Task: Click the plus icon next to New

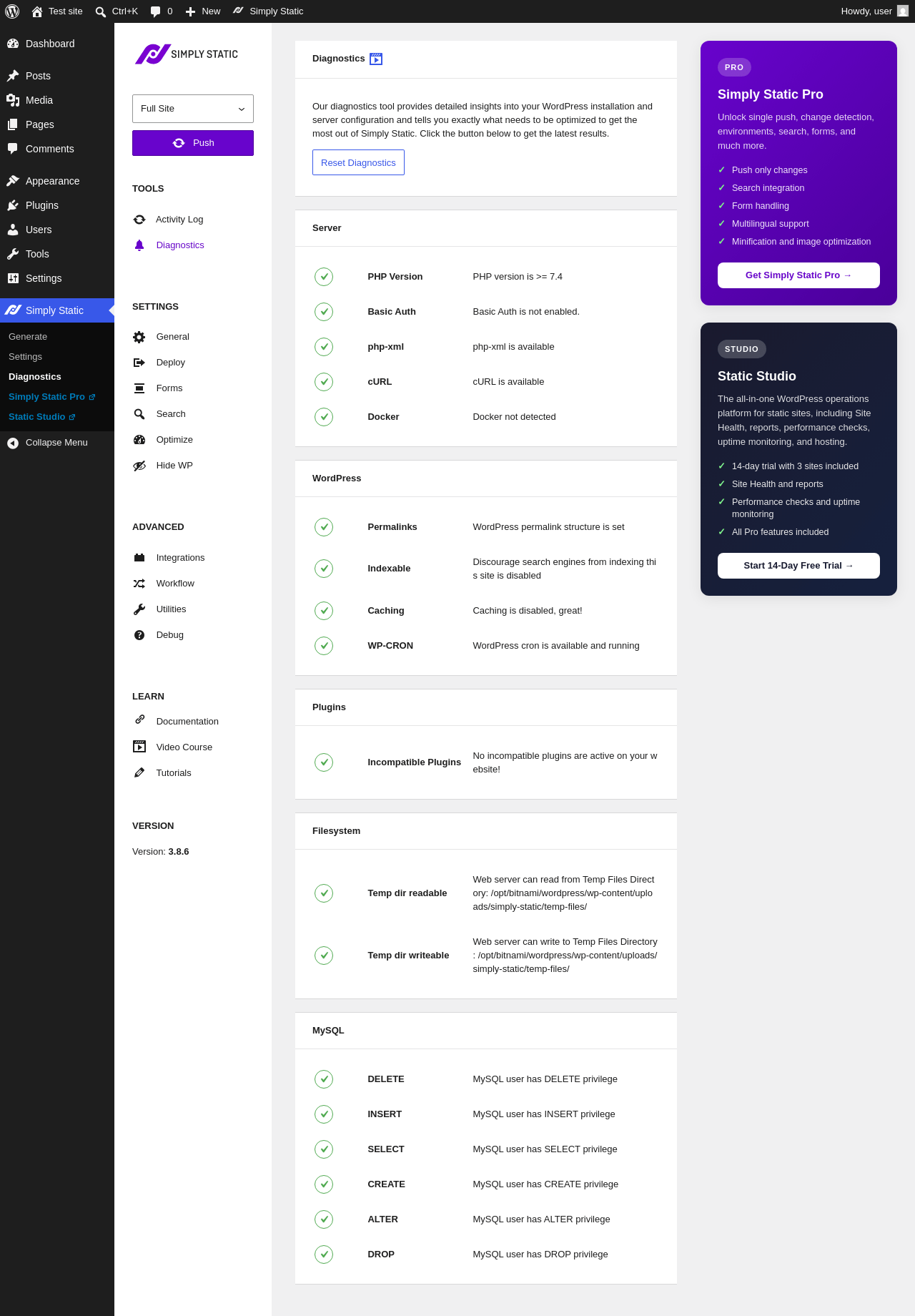Action: tap(190, 11)
